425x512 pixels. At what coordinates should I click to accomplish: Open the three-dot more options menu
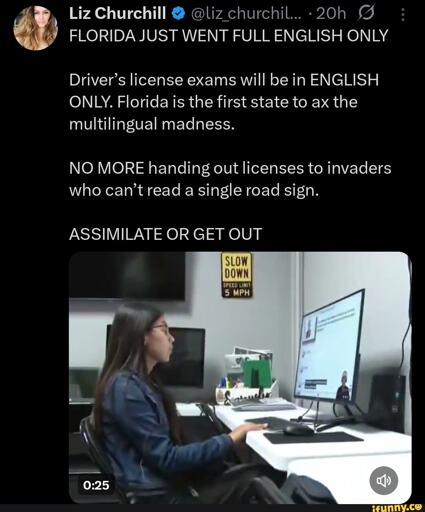[x=403, y=14]
